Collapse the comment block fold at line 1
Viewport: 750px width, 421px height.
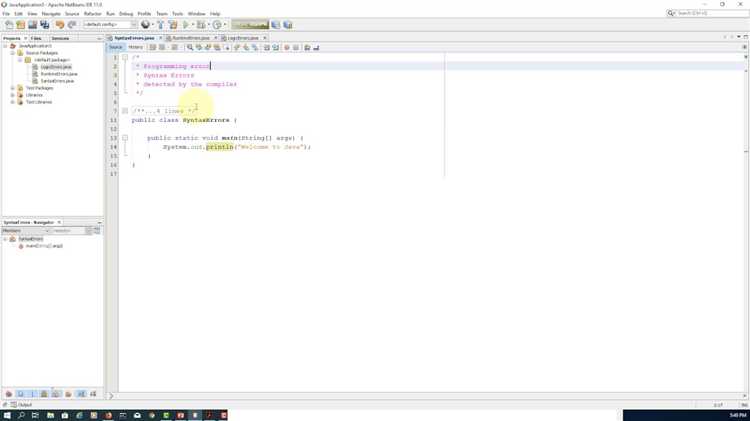point(125,58)
